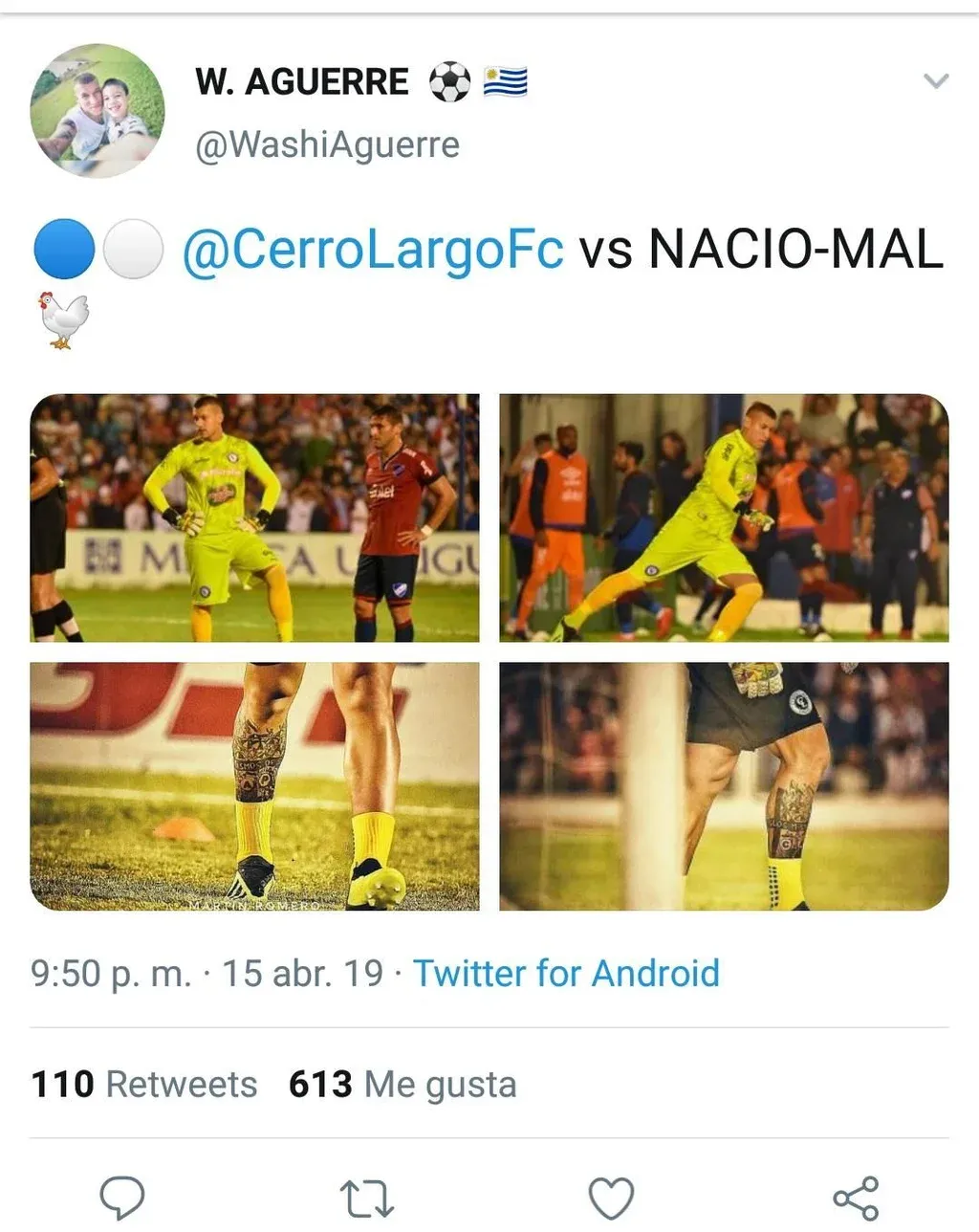Open photo of goalkeeper and red-shirt player
This screenshot has height=1232, width=979.
[x=255, y=517]
